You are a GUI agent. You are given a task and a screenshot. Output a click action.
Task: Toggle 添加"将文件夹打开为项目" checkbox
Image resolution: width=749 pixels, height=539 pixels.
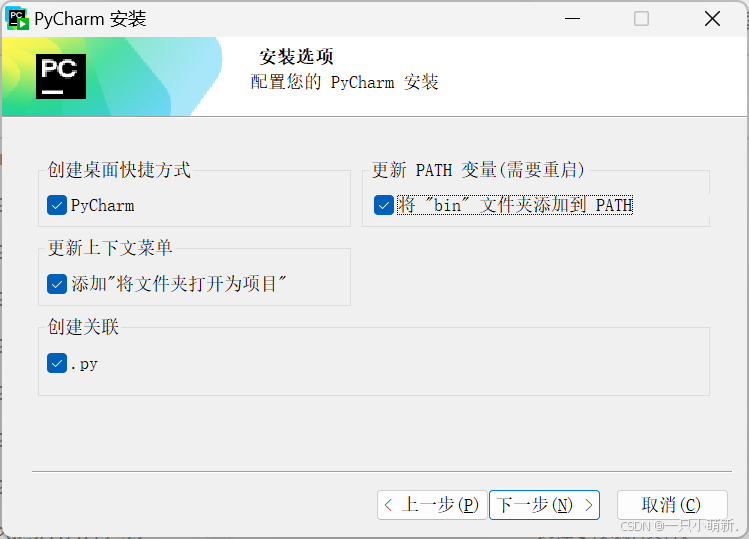point(57,284)
